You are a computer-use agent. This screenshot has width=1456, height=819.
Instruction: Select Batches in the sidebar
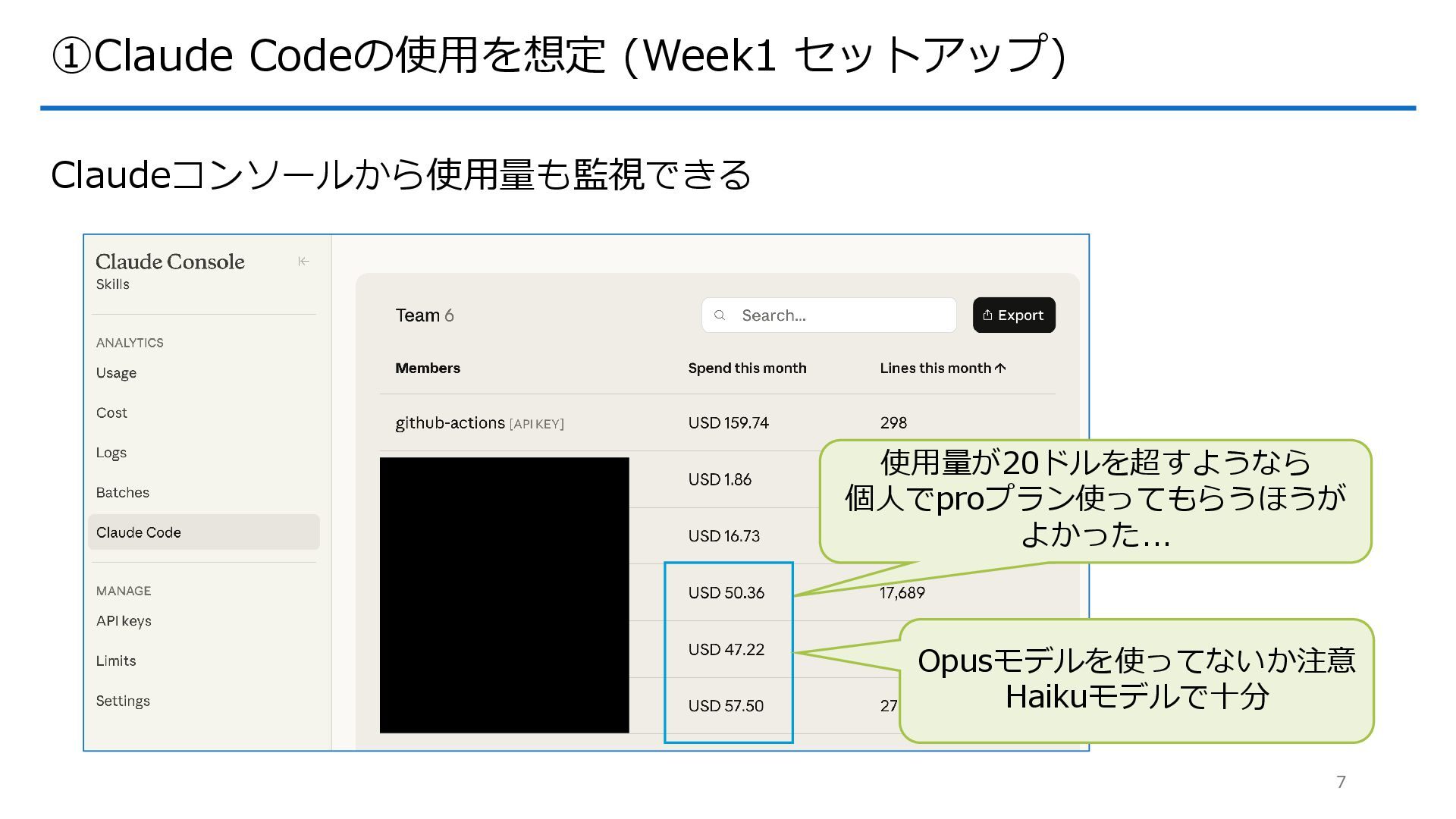(122, 493)
